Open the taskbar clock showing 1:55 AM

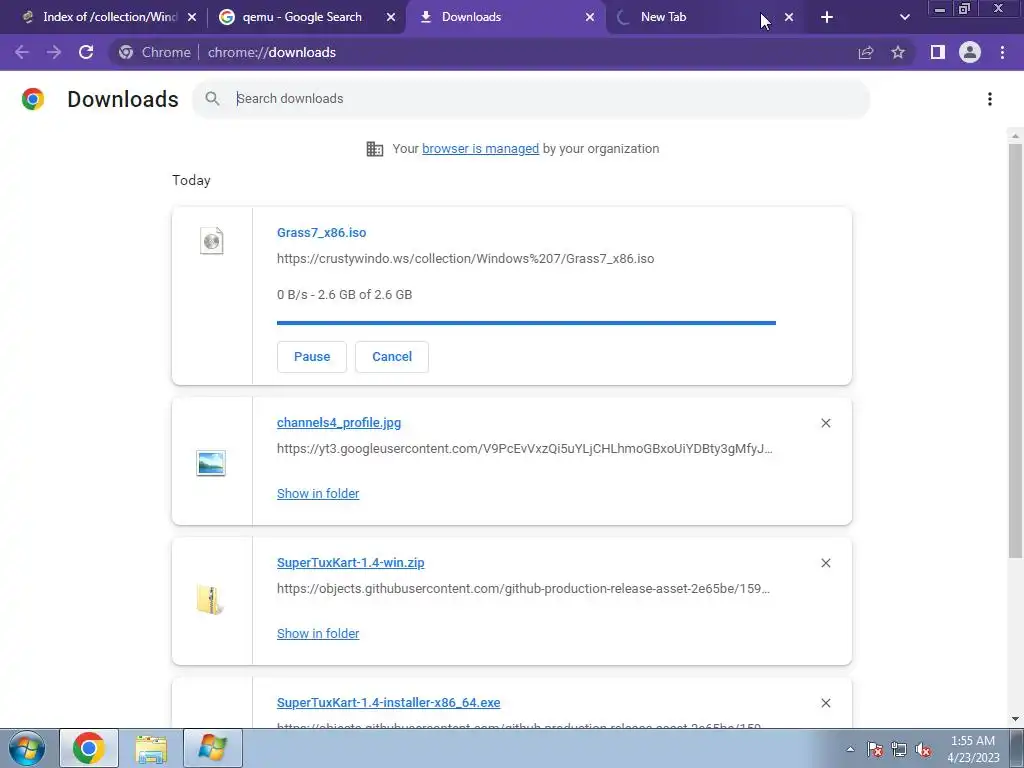(973, 749)
